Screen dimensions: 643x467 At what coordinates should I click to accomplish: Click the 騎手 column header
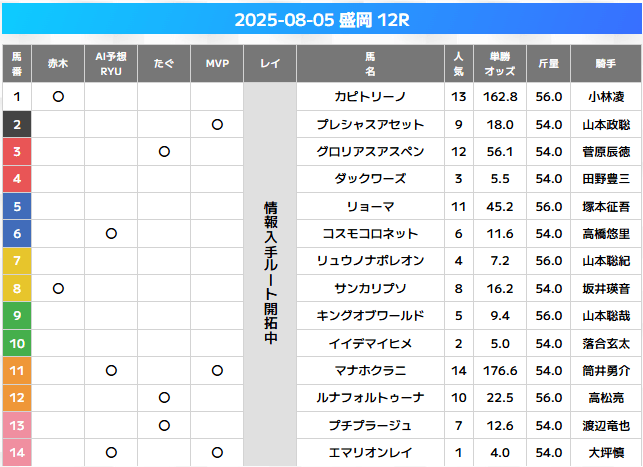click(606, 64)
